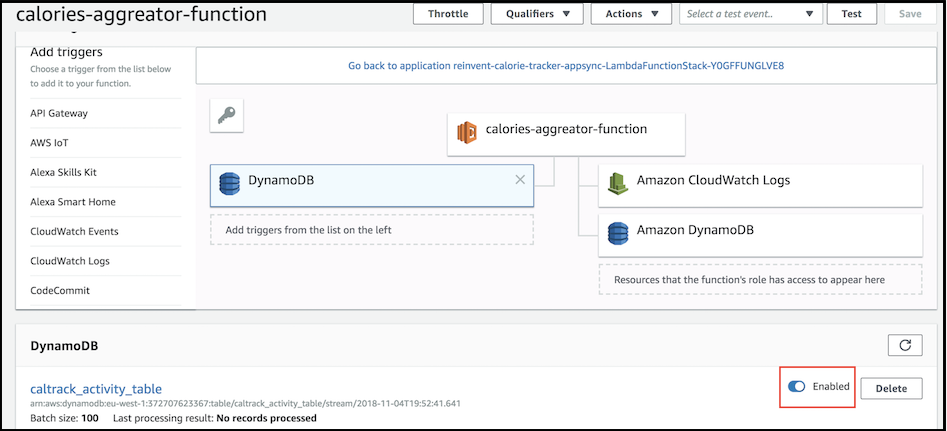The image size is (947, 431).
Task: Toggle the caltrack_activity_table Enabled switch
Action: click(797, 387)
